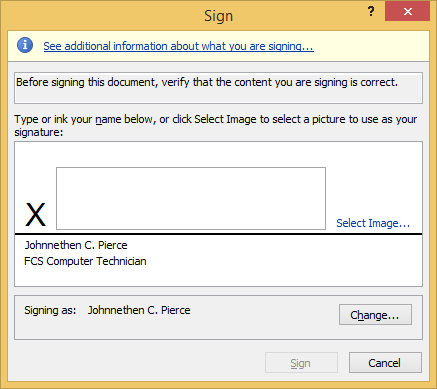Click the black signature line

219,234
